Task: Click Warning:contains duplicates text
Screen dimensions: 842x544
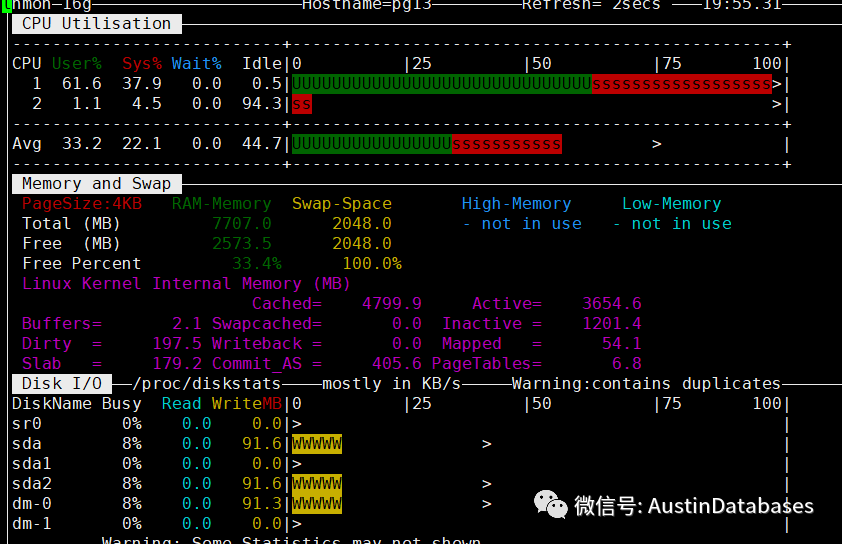Action: [647, 383]
